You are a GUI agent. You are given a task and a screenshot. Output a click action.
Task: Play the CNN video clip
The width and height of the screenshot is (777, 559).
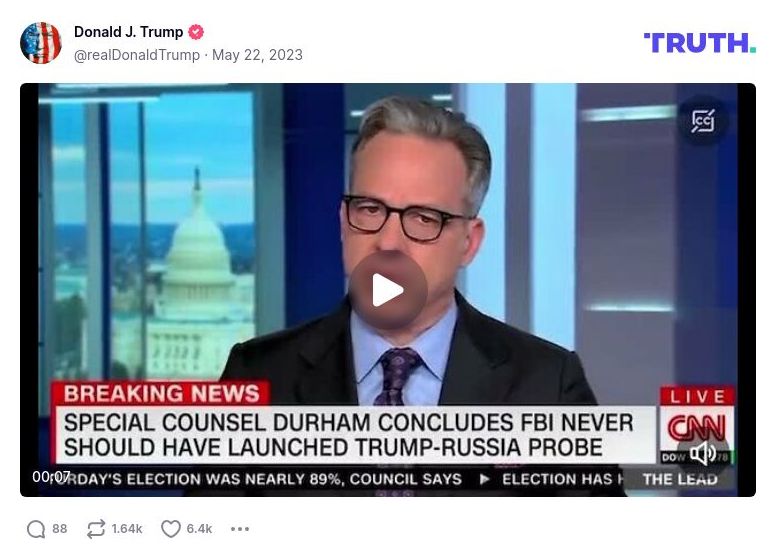(x=388, y=290)
